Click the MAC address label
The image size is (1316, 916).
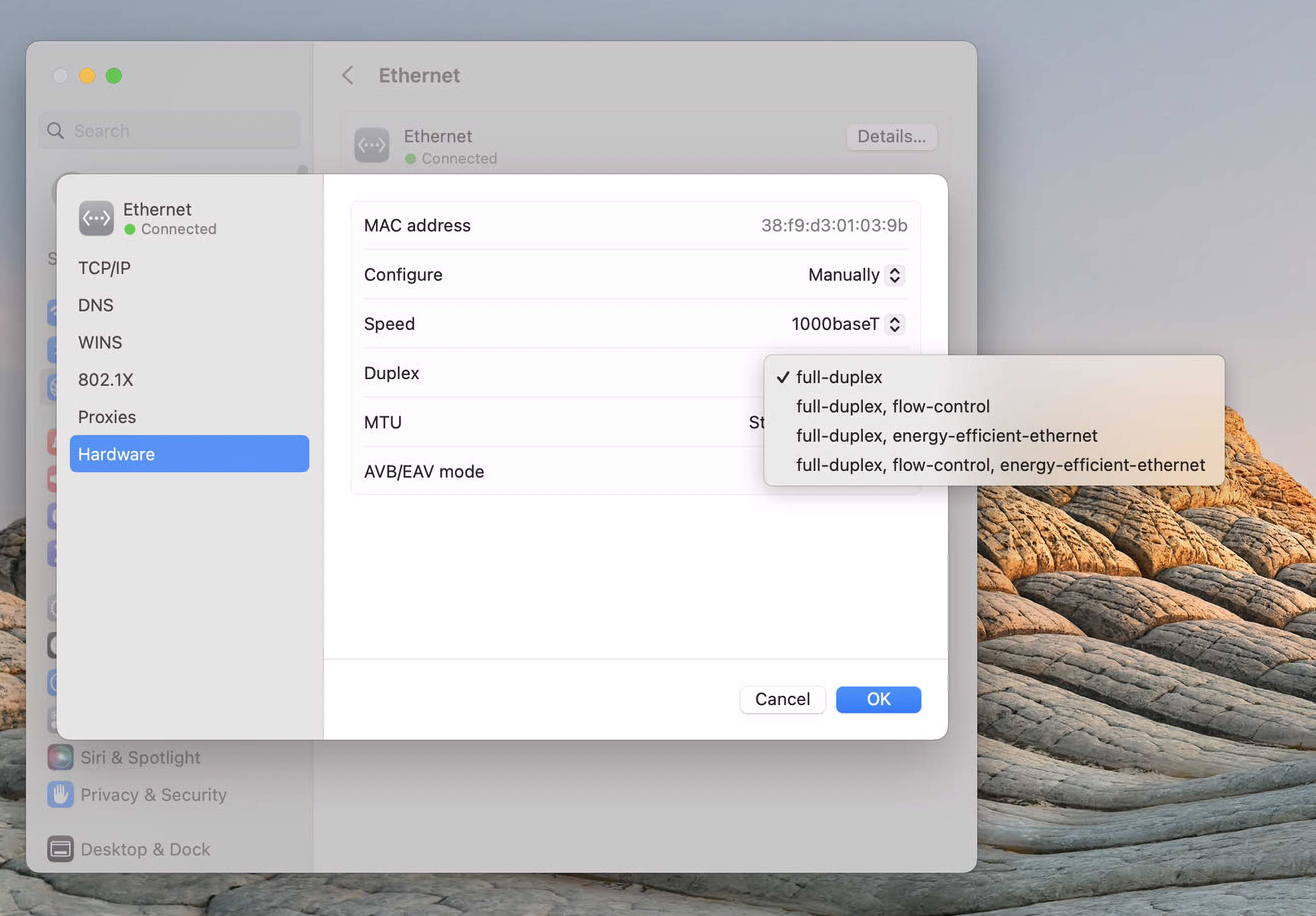[x=417, y=226]
